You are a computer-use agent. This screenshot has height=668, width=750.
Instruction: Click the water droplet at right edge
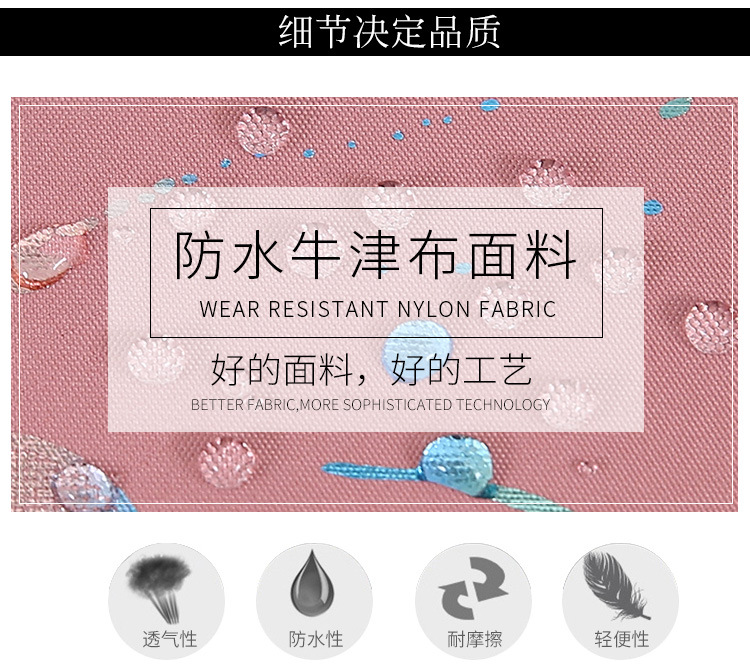pos(709,327)
